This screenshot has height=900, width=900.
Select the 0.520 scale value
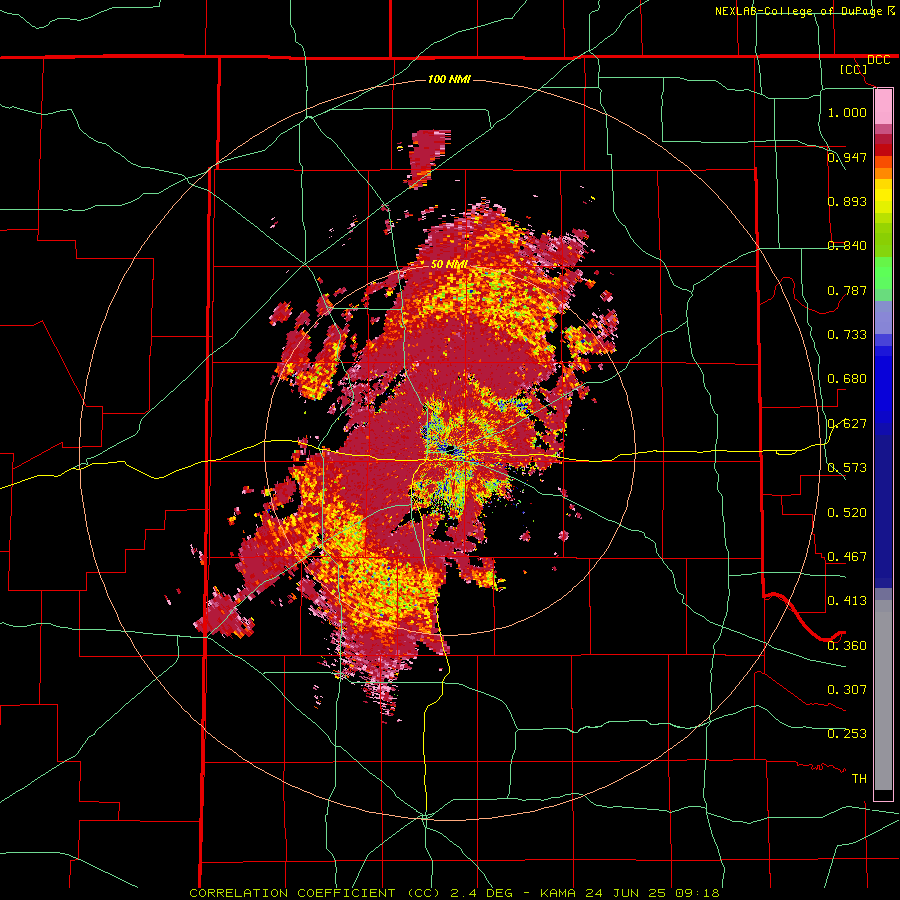[847, 512]
